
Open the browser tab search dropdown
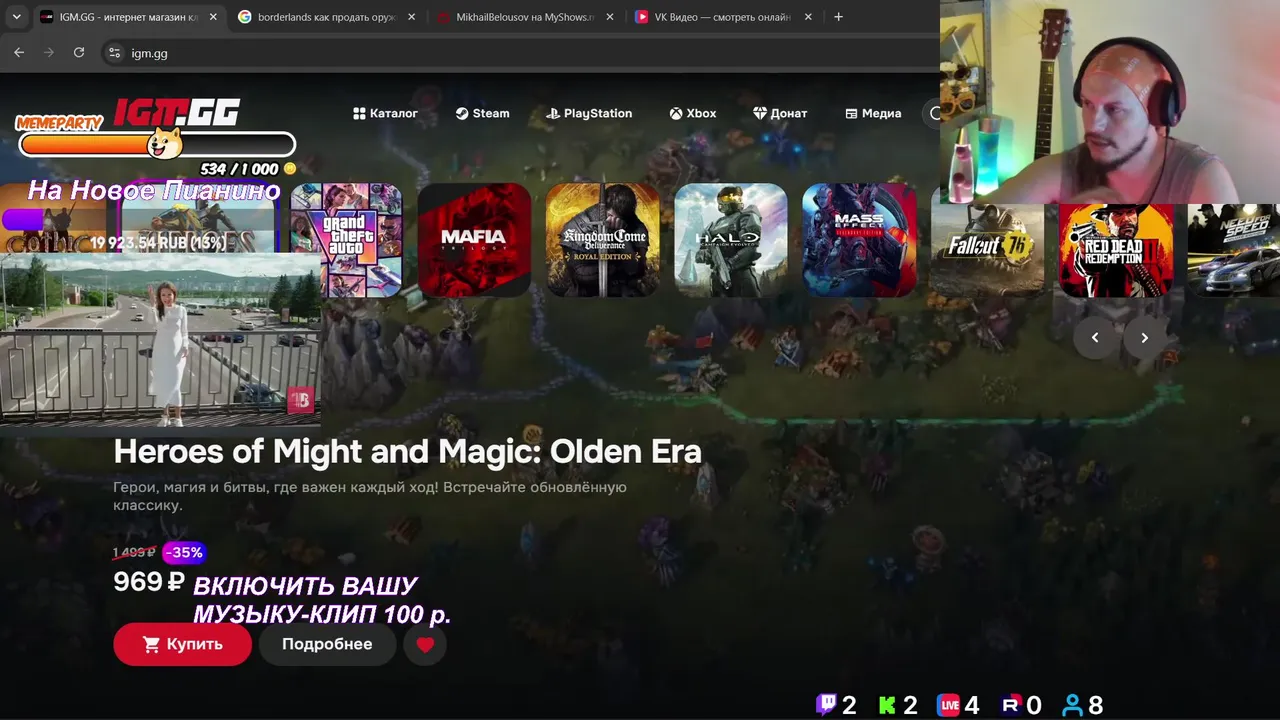pos(16,17)
